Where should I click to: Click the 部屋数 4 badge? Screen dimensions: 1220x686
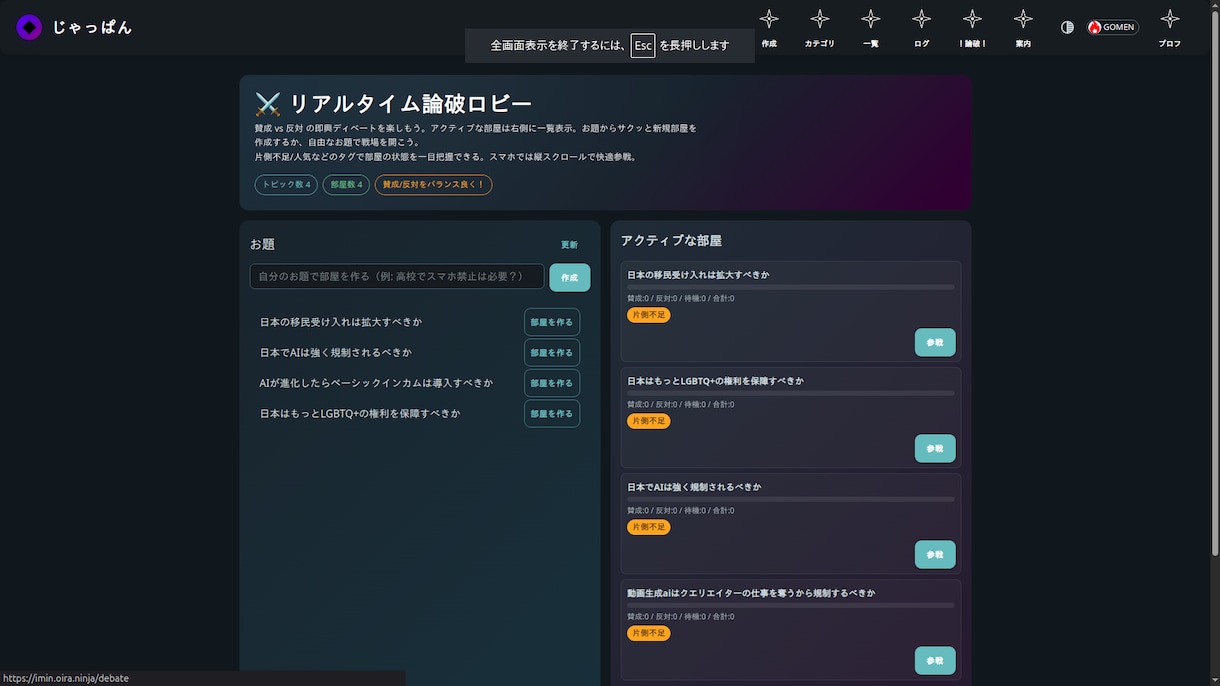[346, 185]
